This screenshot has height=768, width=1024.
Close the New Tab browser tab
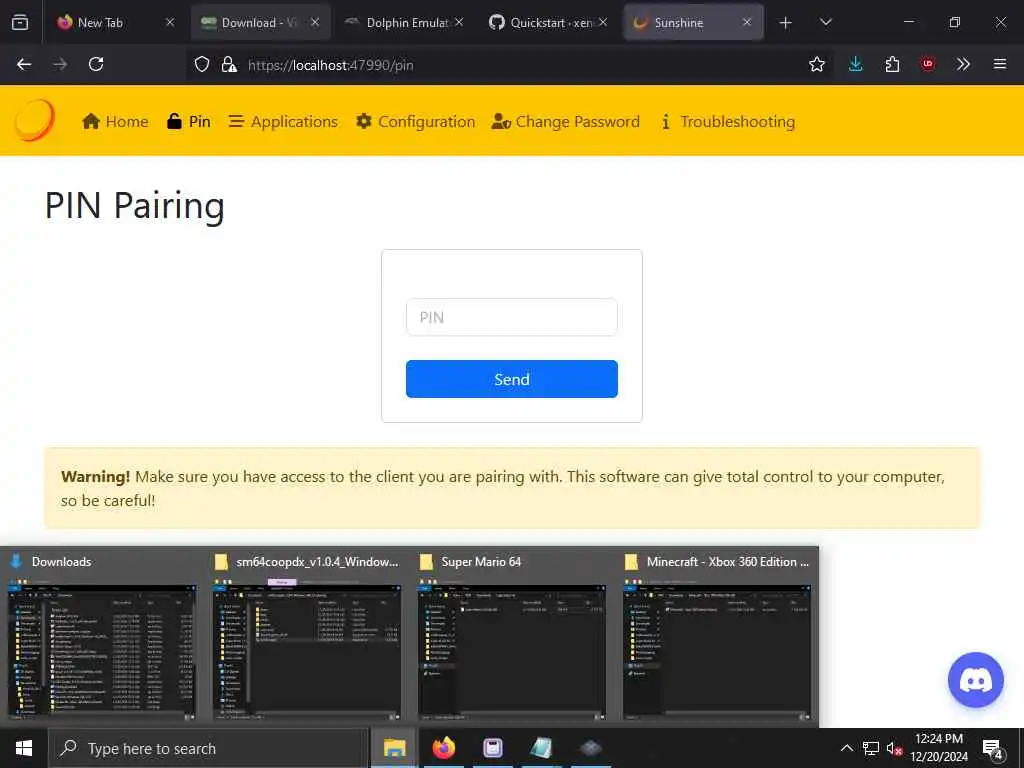[170, 22]
